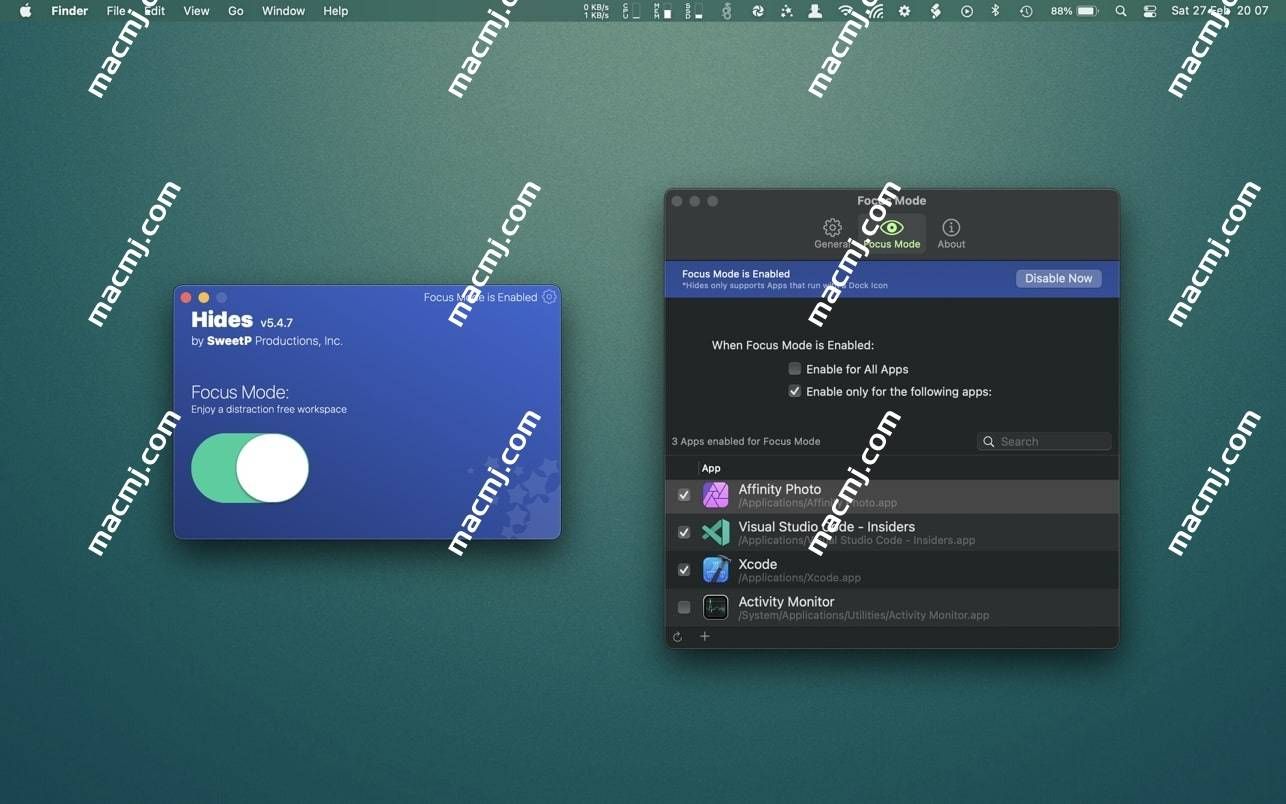Click the Hides v5.4.7 version label
This screenshot has height=804, width=1286.
pos(242,320)
